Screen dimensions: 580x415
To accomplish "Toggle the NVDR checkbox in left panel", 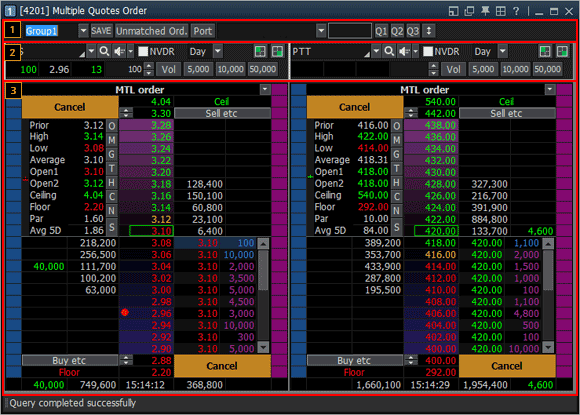I will coord(143,51).
